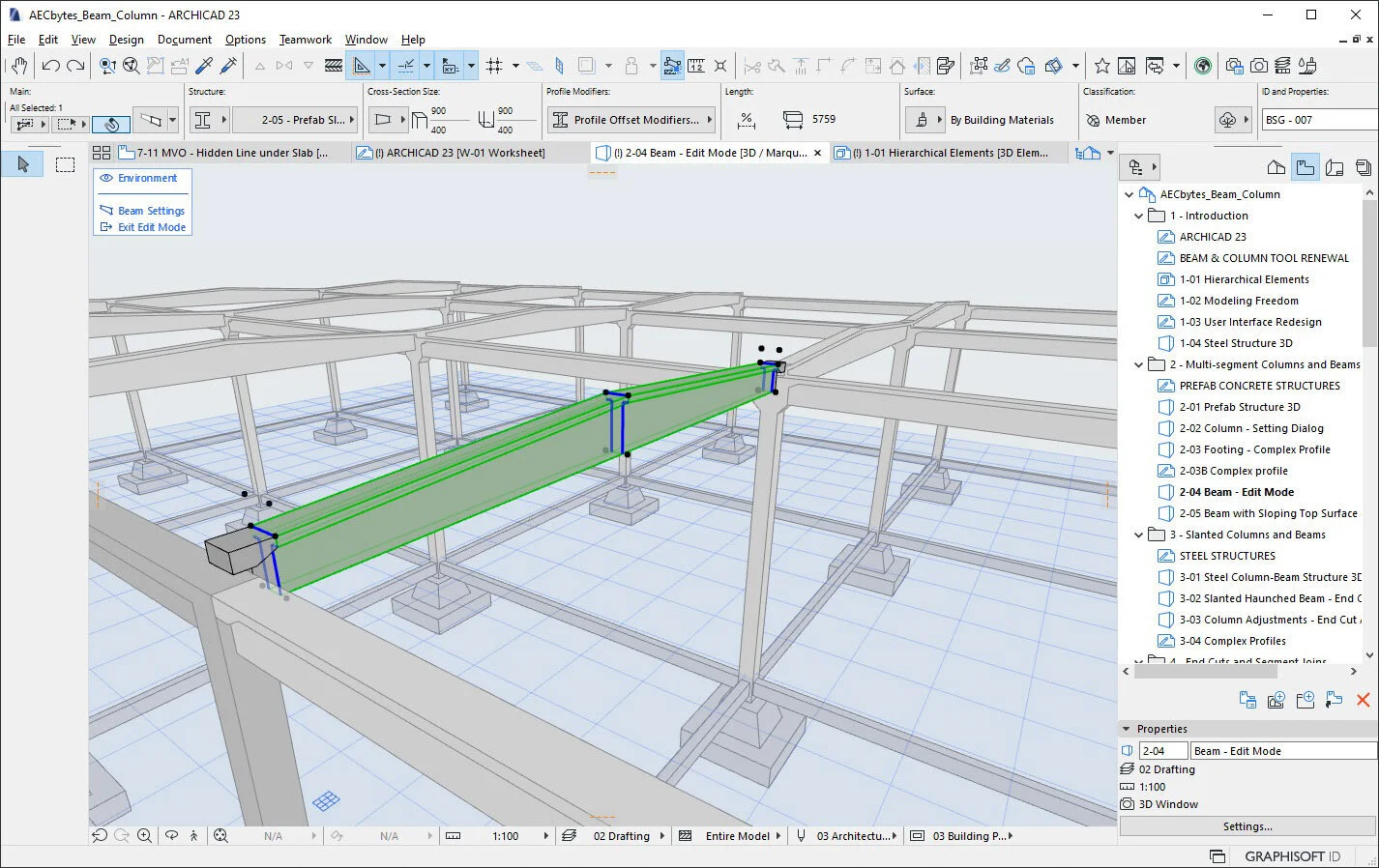The image size is (1379, 868).
Task: Open the Document menu
Action: 184,40
